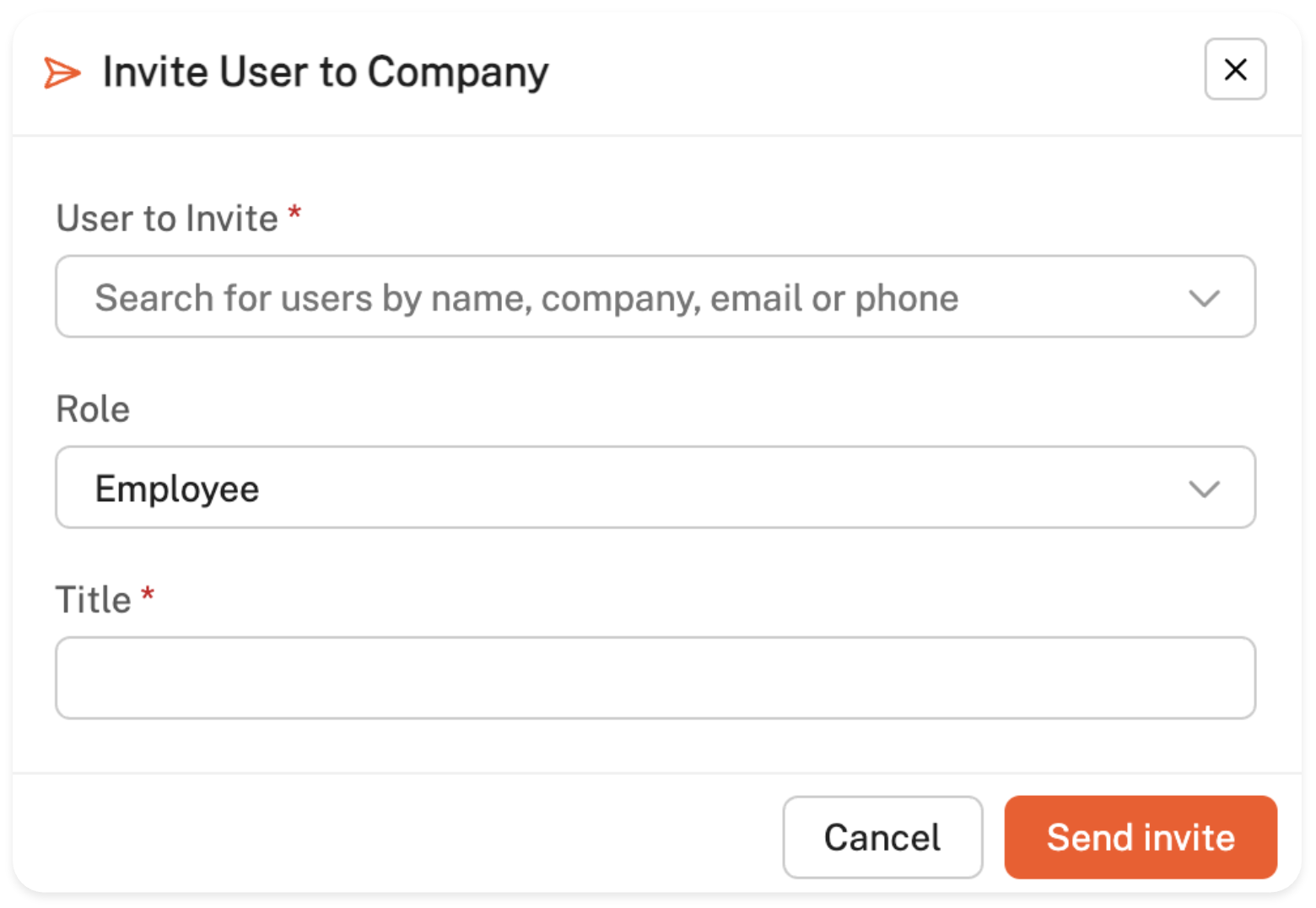Focus the empty Title text input
Screen dimensions: 1316x908
click(655, 678)
